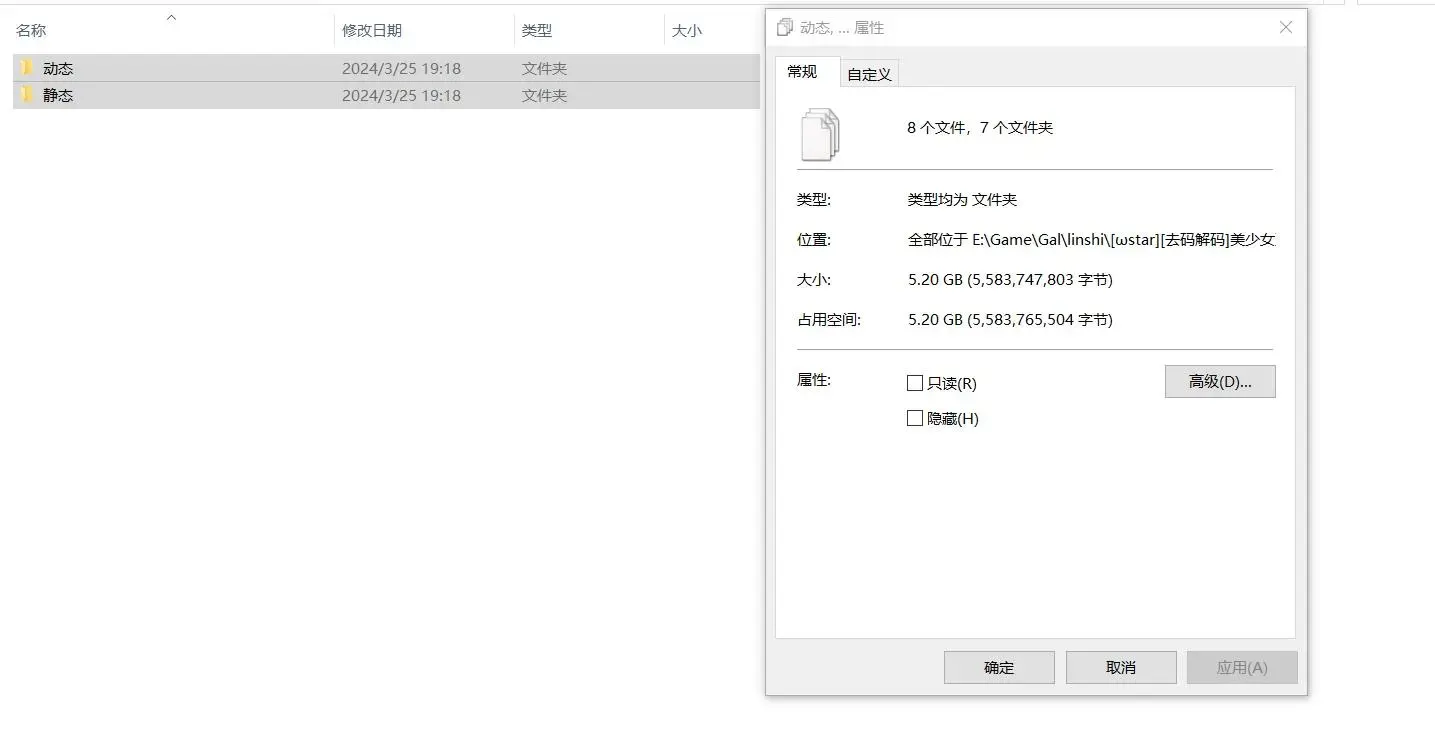Cancel the dialog with 取消

click(1121, 668)
